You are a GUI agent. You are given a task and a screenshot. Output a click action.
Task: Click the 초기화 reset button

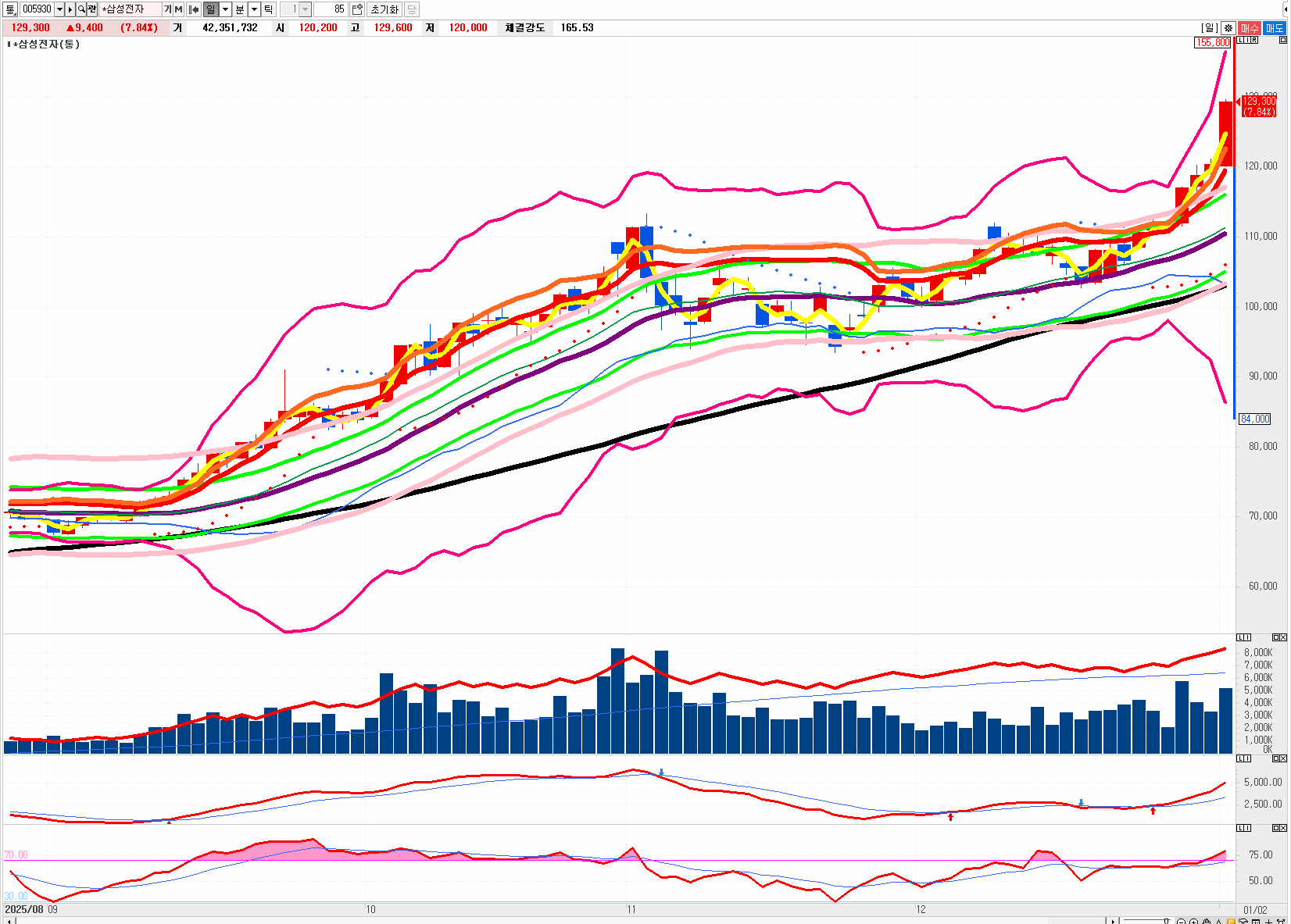coord(384,9)
